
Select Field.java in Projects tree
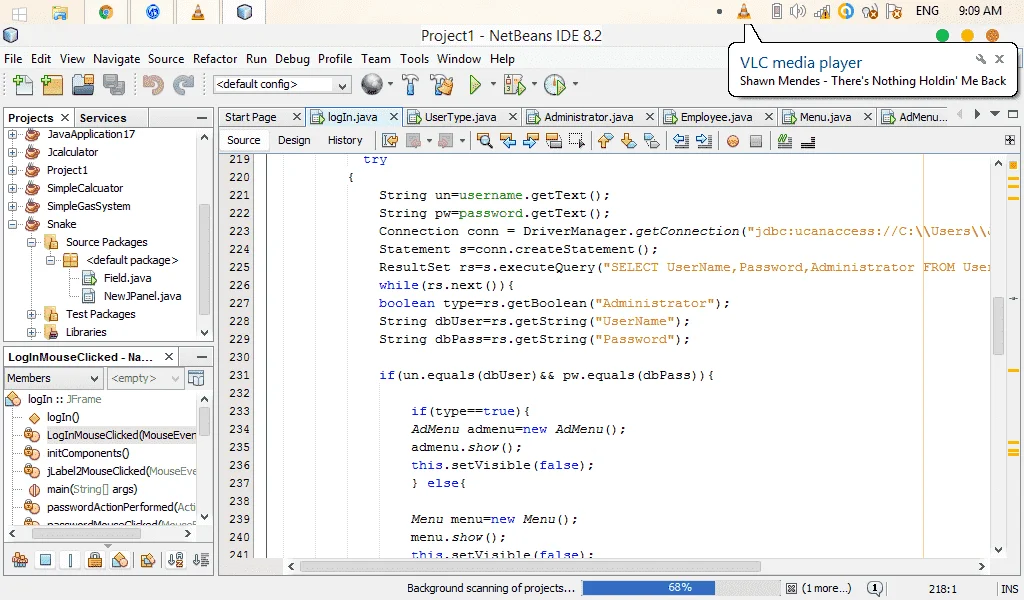pyautogui.click(x=127, y=278)
